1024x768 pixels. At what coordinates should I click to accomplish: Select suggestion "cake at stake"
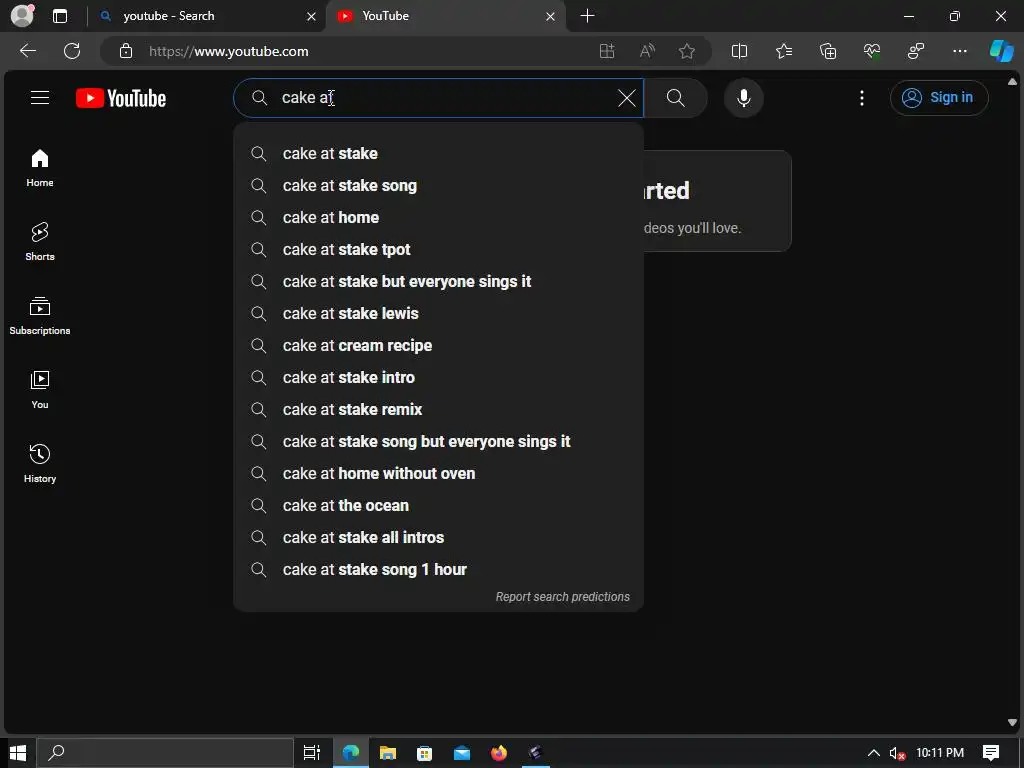[438, 153]
